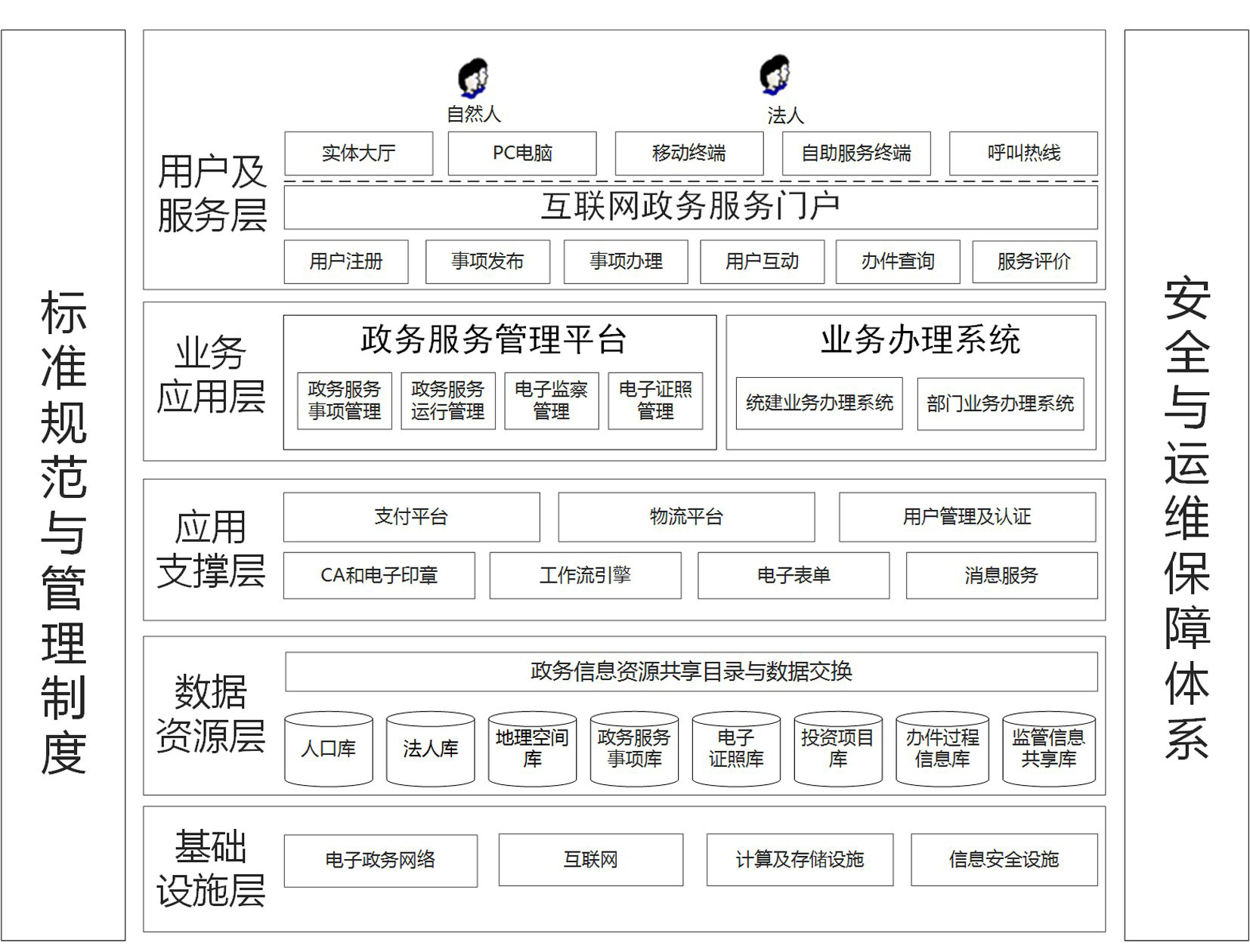Viewport: 1250px width, 952px height.
Task: Select the 用户注册 box
Action: pos(346,261)
